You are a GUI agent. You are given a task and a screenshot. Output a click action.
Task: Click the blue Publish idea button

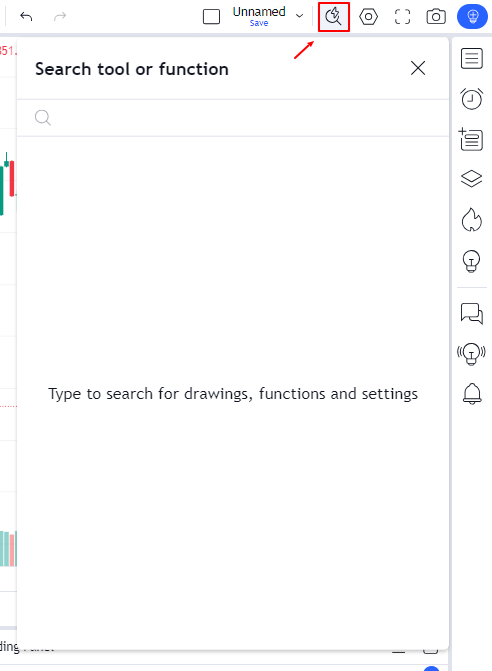(472, 17)
